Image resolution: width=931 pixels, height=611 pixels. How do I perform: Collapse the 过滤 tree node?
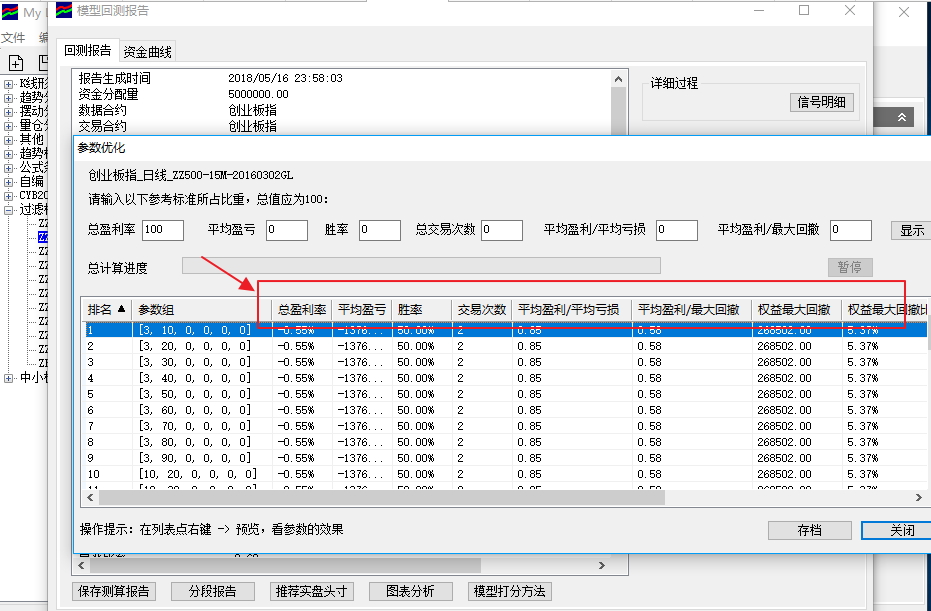coord(9,210)
